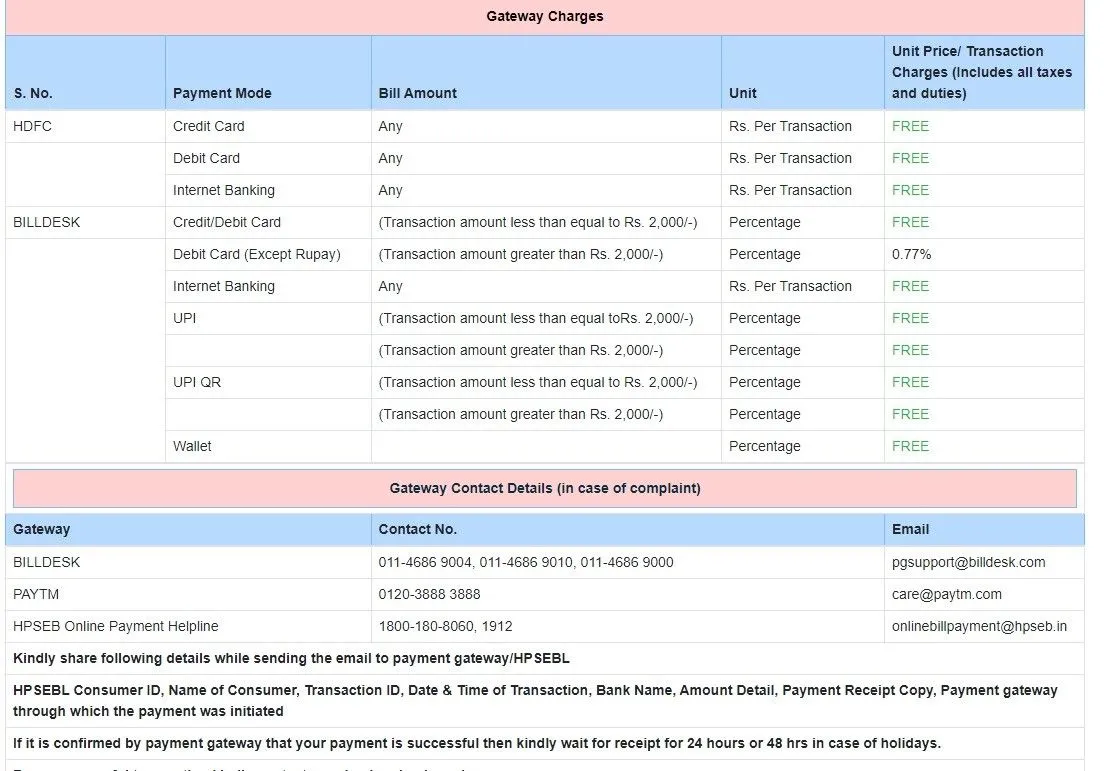
Task: Click the HDFC gateway cell
Action: click(x=32, y=126)
